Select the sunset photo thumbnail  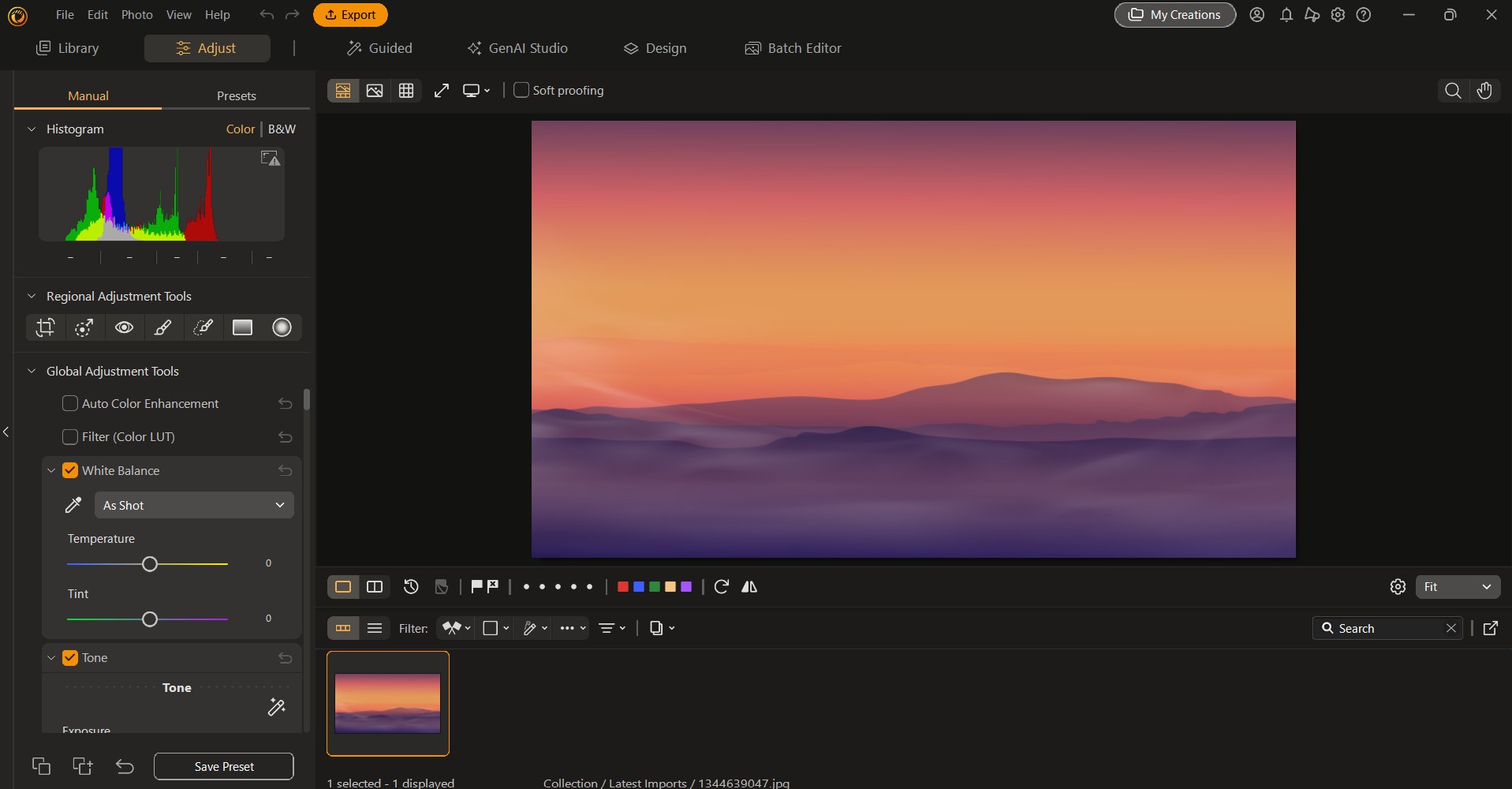tap(387, 703)
